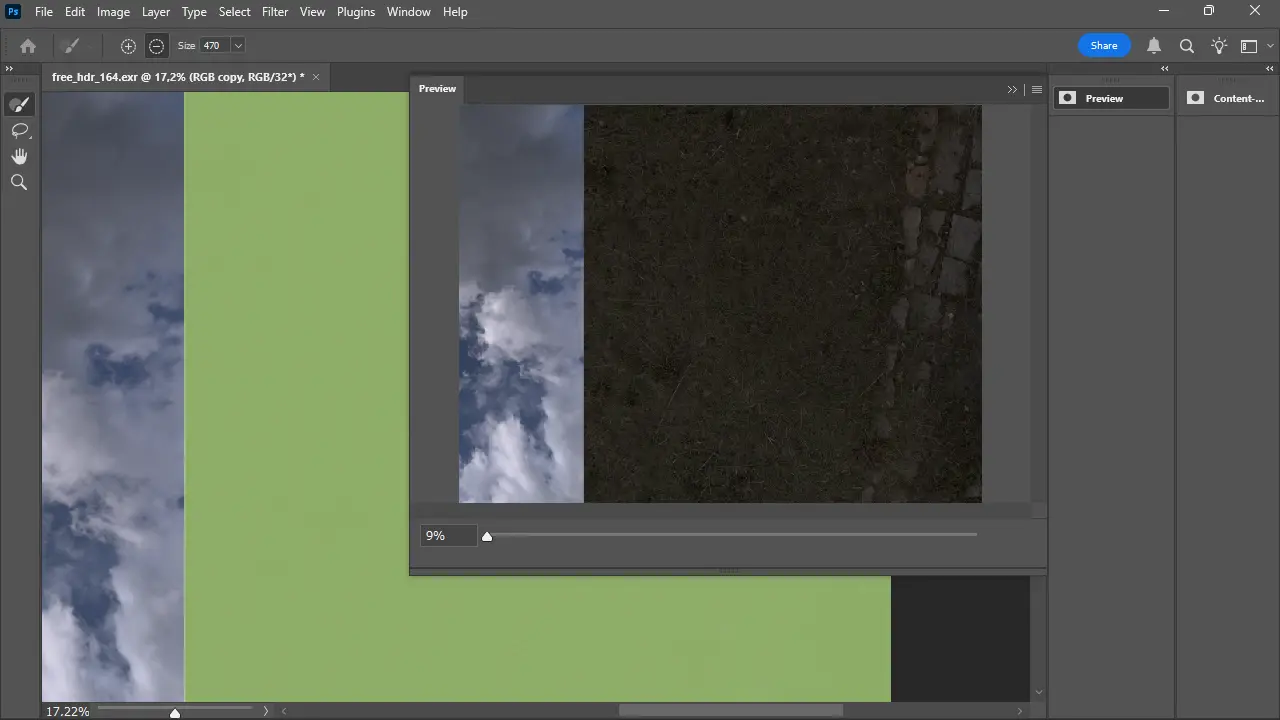The image size is (1280, 720).
Task: Expand the toolbox with double-arrow
Action: pos(9,68)
